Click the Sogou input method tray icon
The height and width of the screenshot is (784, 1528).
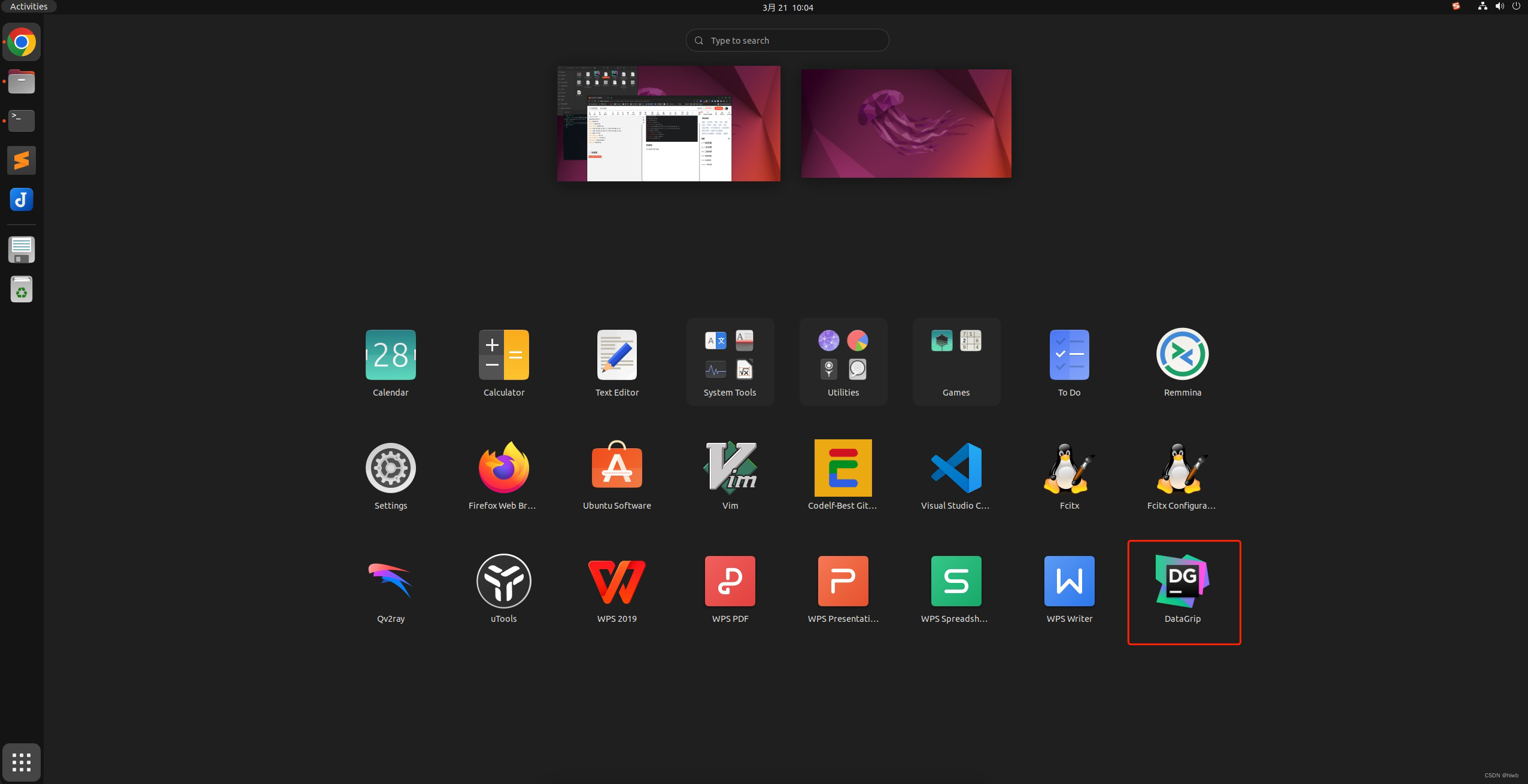click(1456, 7)
